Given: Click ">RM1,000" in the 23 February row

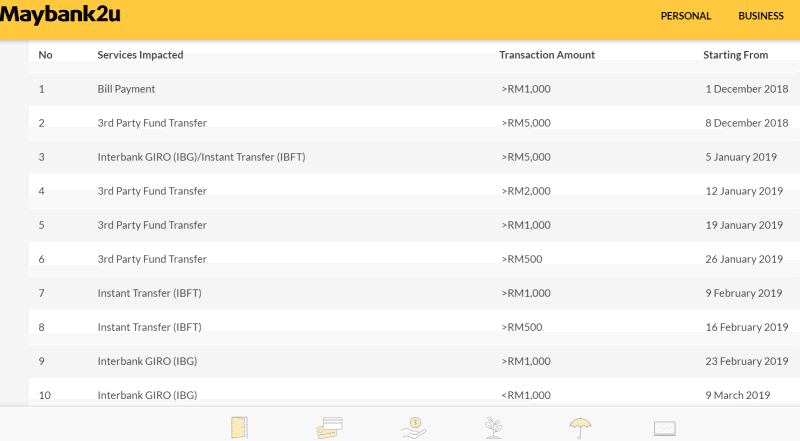Looking at the screenshot, I should [526, 361].
